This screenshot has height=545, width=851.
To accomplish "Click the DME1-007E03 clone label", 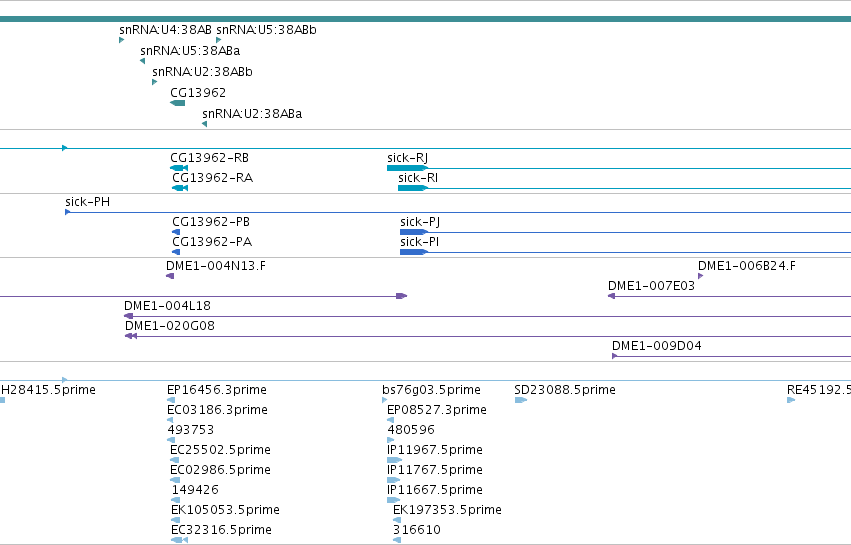I will pos(651,286).
